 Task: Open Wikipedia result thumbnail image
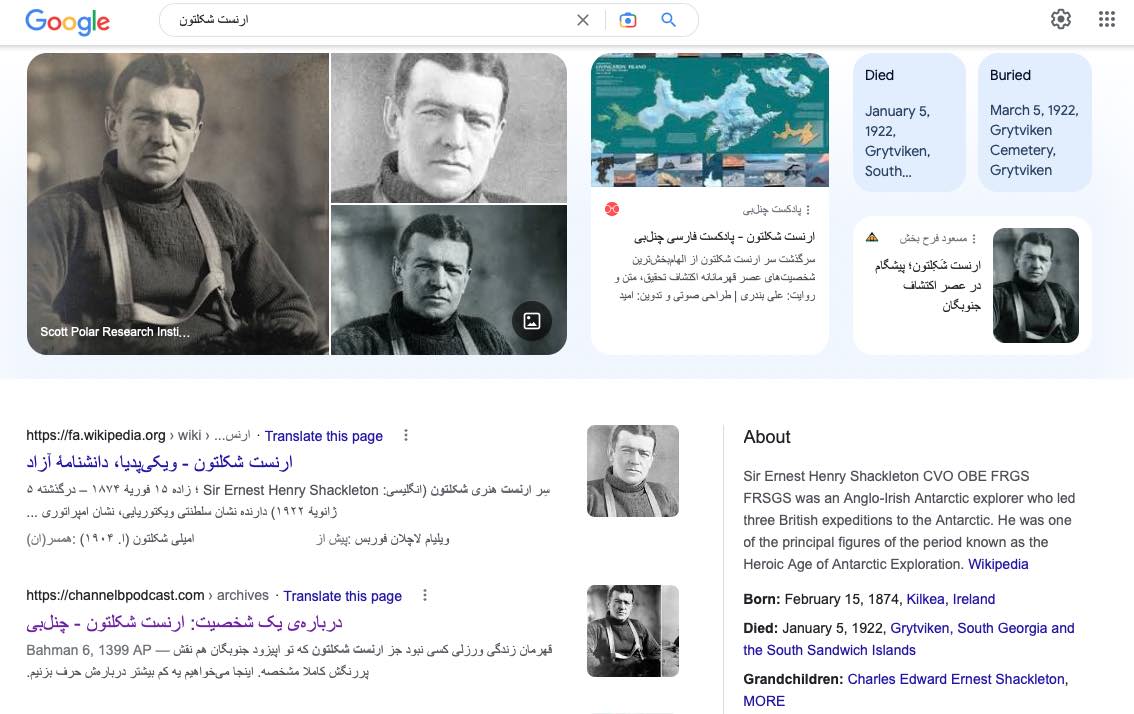point(633,471)
